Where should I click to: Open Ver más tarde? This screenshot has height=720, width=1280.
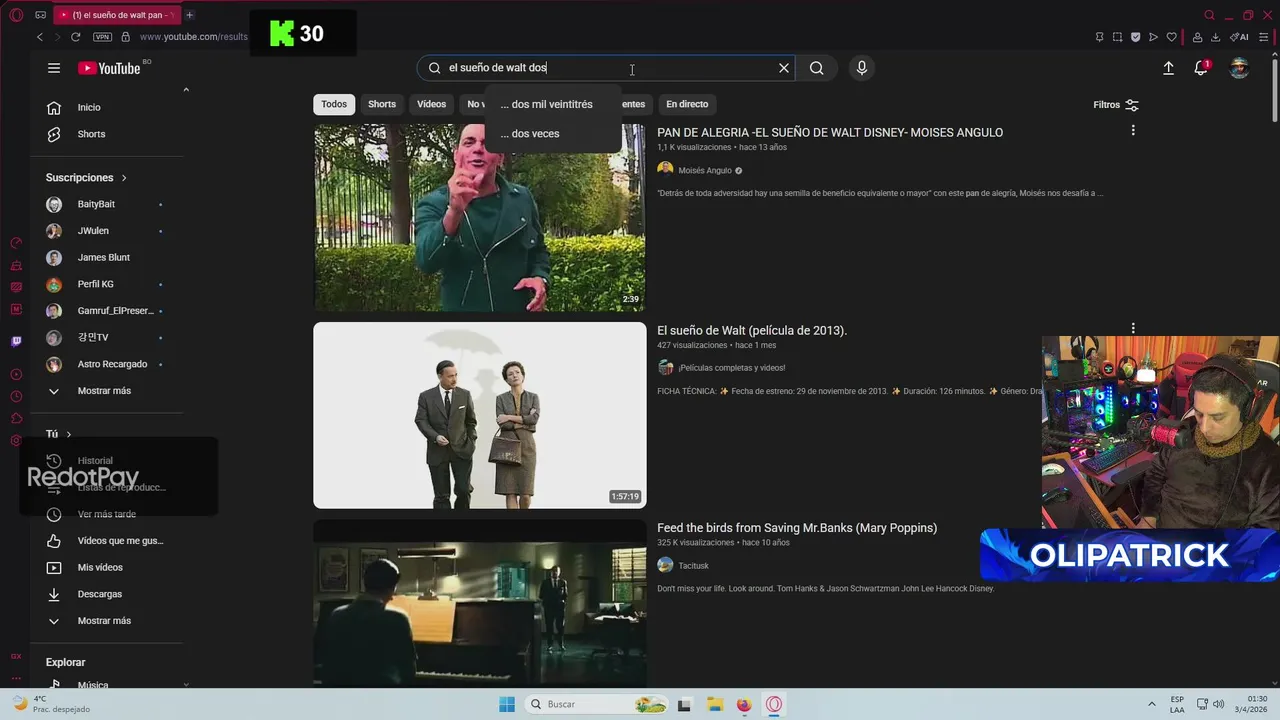tap(106, 514)
